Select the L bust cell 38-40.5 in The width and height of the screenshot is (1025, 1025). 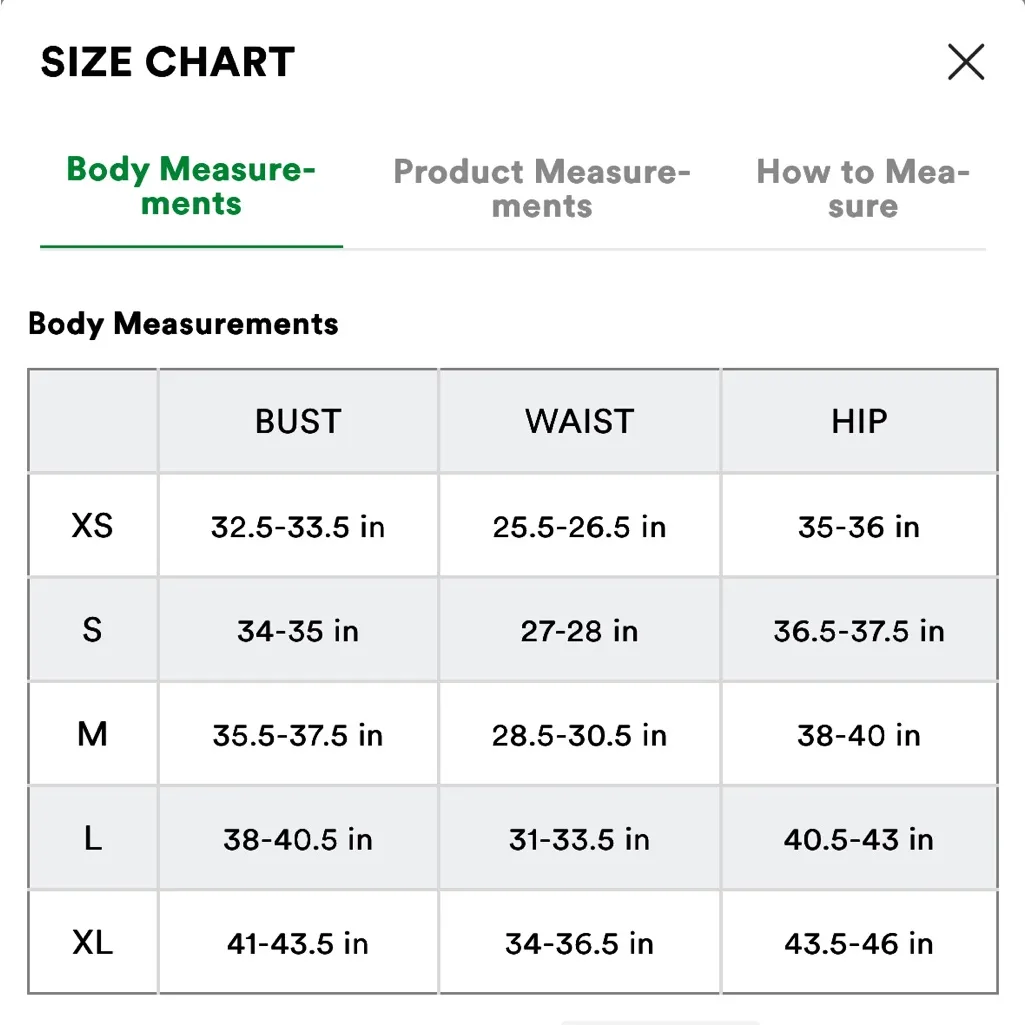(298, 840)
